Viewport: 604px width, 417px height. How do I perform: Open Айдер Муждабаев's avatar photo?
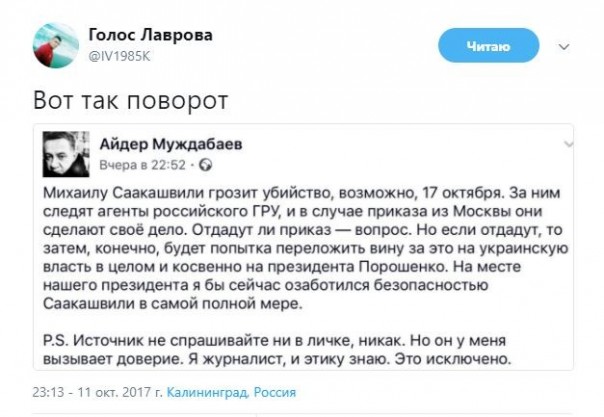click(67, 150)
